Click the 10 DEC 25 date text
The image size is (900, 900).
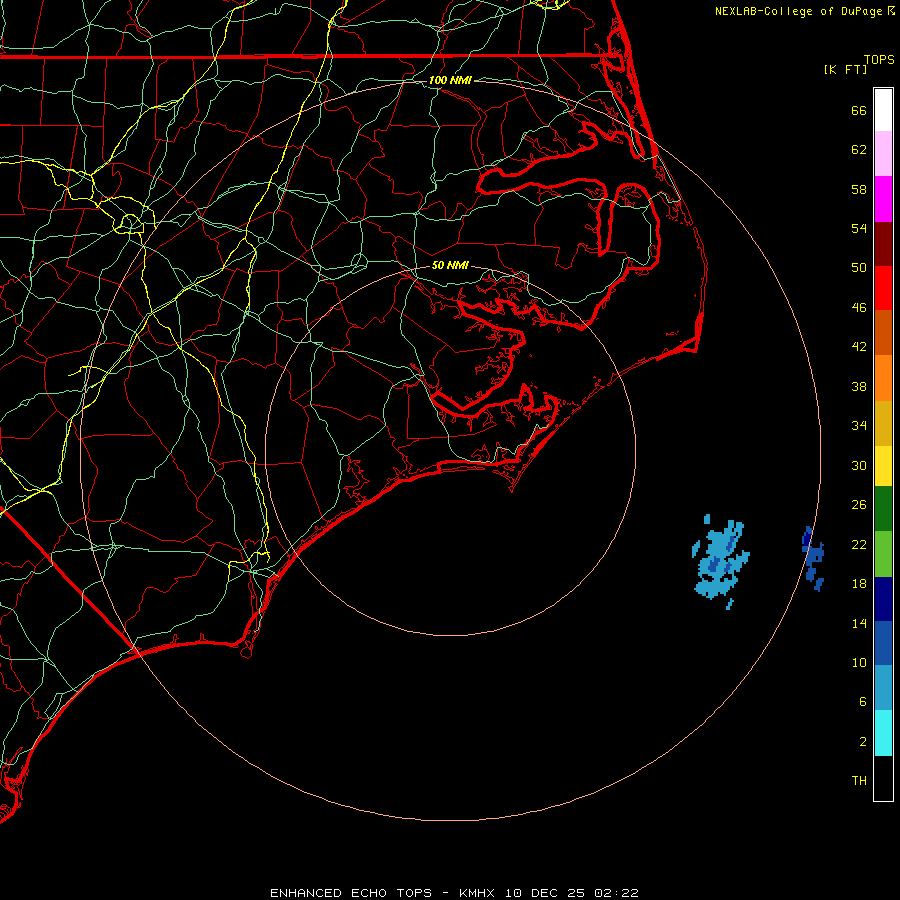click(x=545, y=893)
